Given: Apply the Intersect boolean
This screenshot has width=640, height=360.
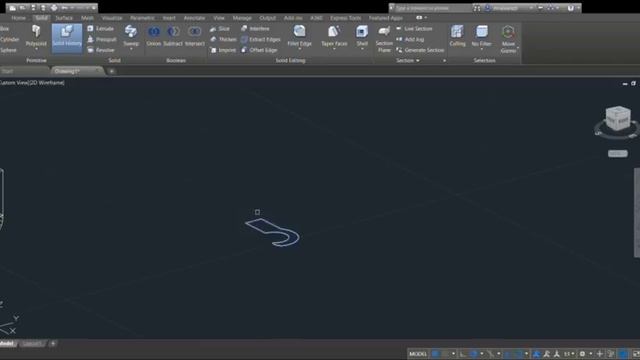Looking at the screenshot, I should tap(195, 36).
